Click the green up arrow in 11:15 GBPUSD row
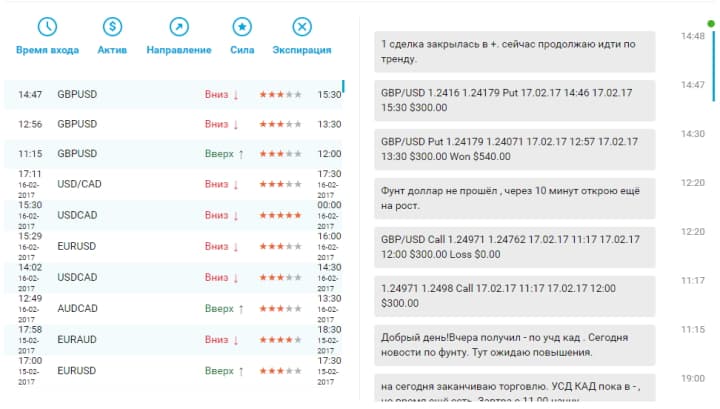Screen dimensions: 720x409 tap(241, 154)
